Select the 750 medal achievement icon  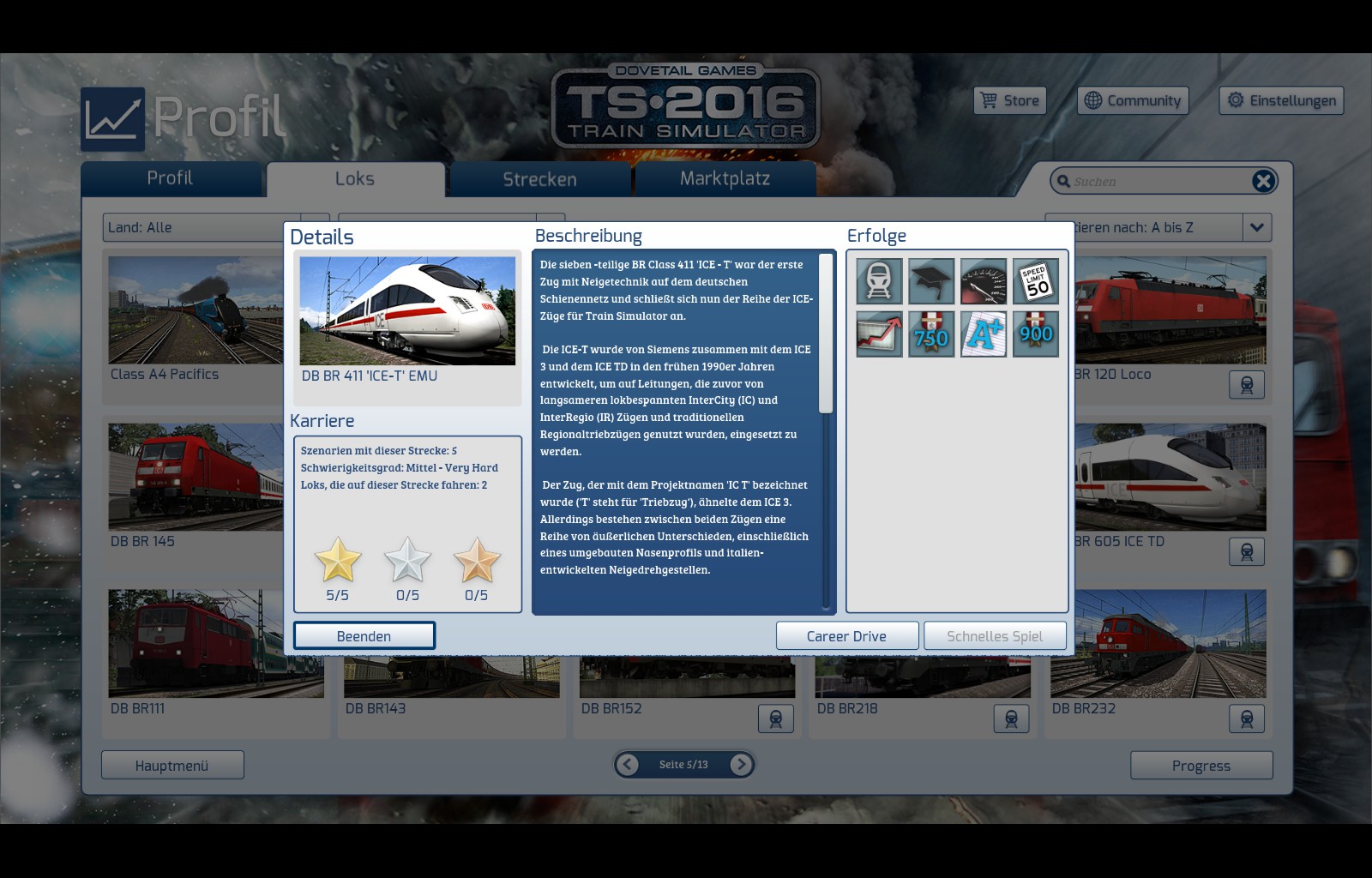pos(931,334)
